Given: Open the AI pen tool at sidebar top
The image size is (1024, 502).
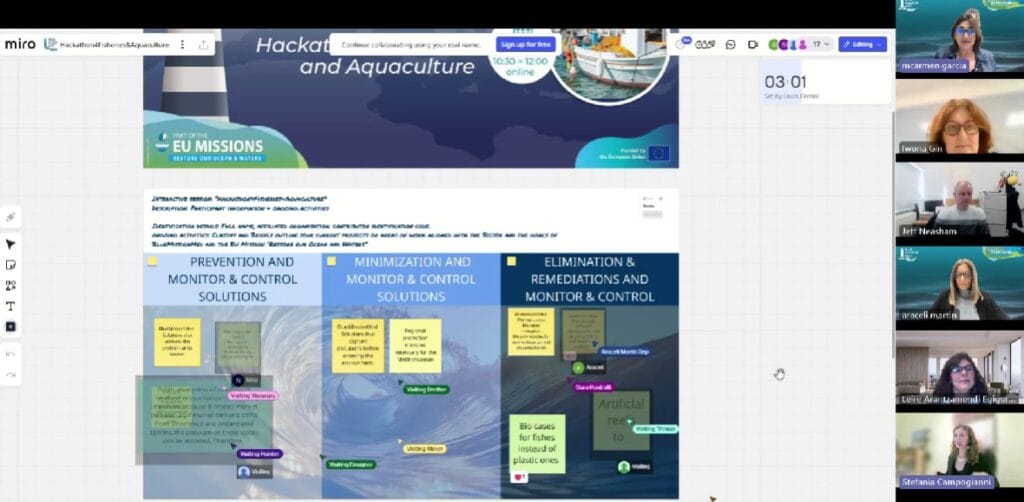Looking at the screenshot, I should 11,216.
